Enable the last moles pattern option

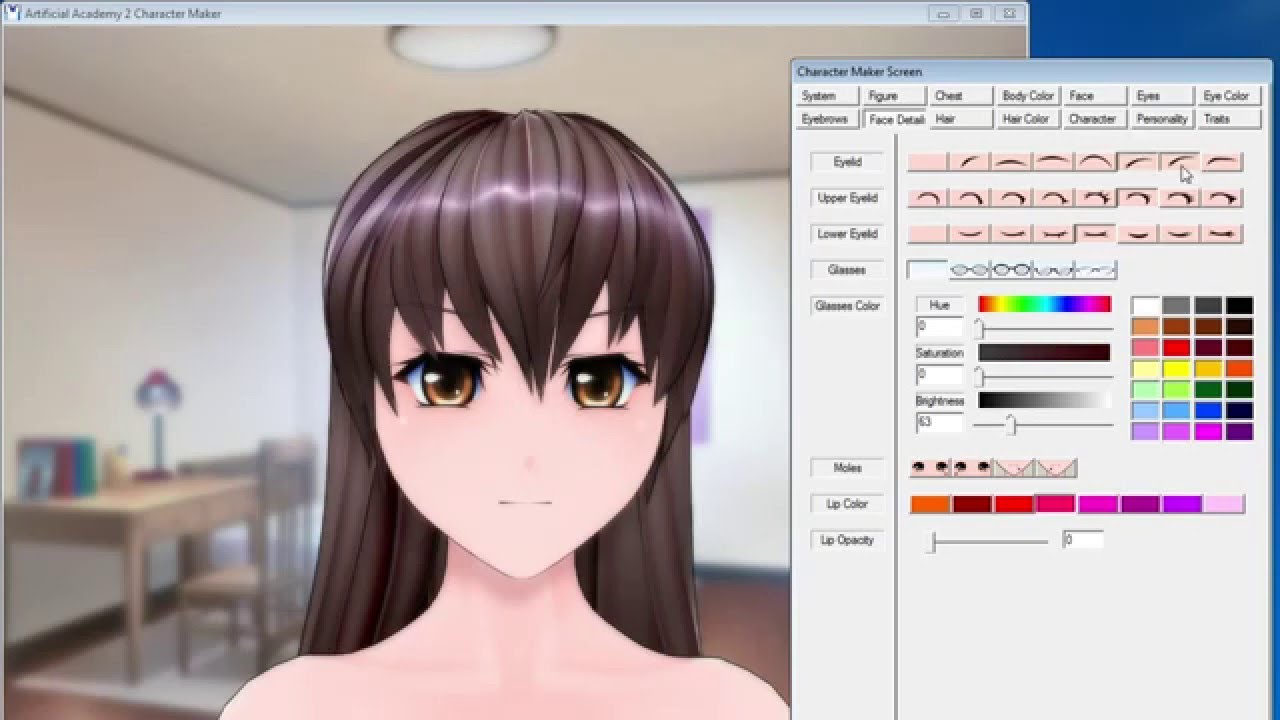click(1054, 467)
